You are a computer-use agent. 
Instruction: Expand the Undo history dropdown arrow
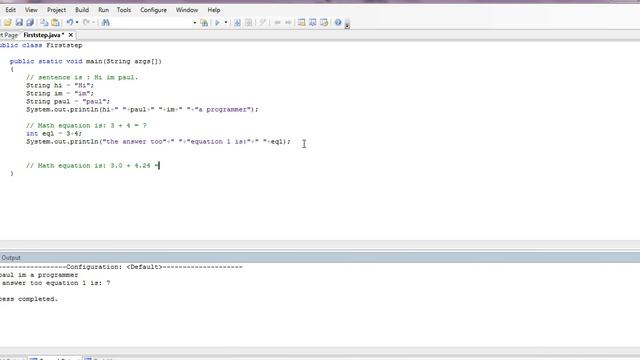[77, 22]
